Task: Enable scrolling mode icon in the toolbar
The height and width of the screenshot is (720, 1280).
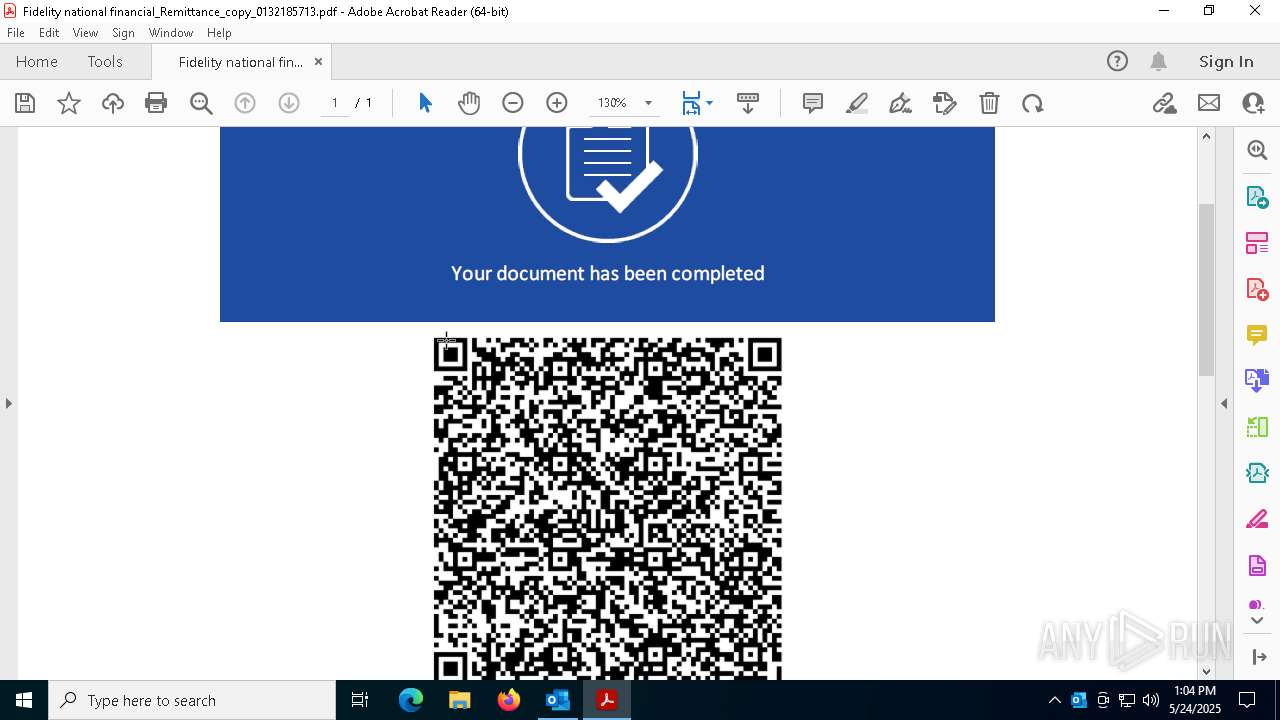Action: (748, 103)
